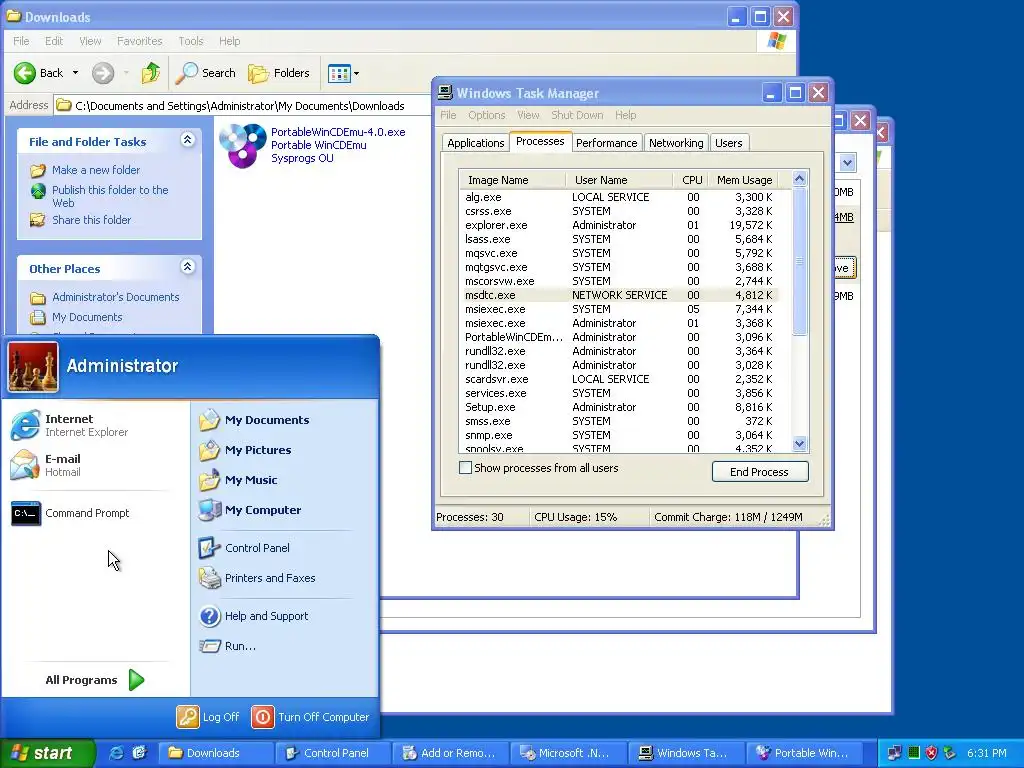Click the Share this folder icon
1024x768 pixels.
point(38,220)
